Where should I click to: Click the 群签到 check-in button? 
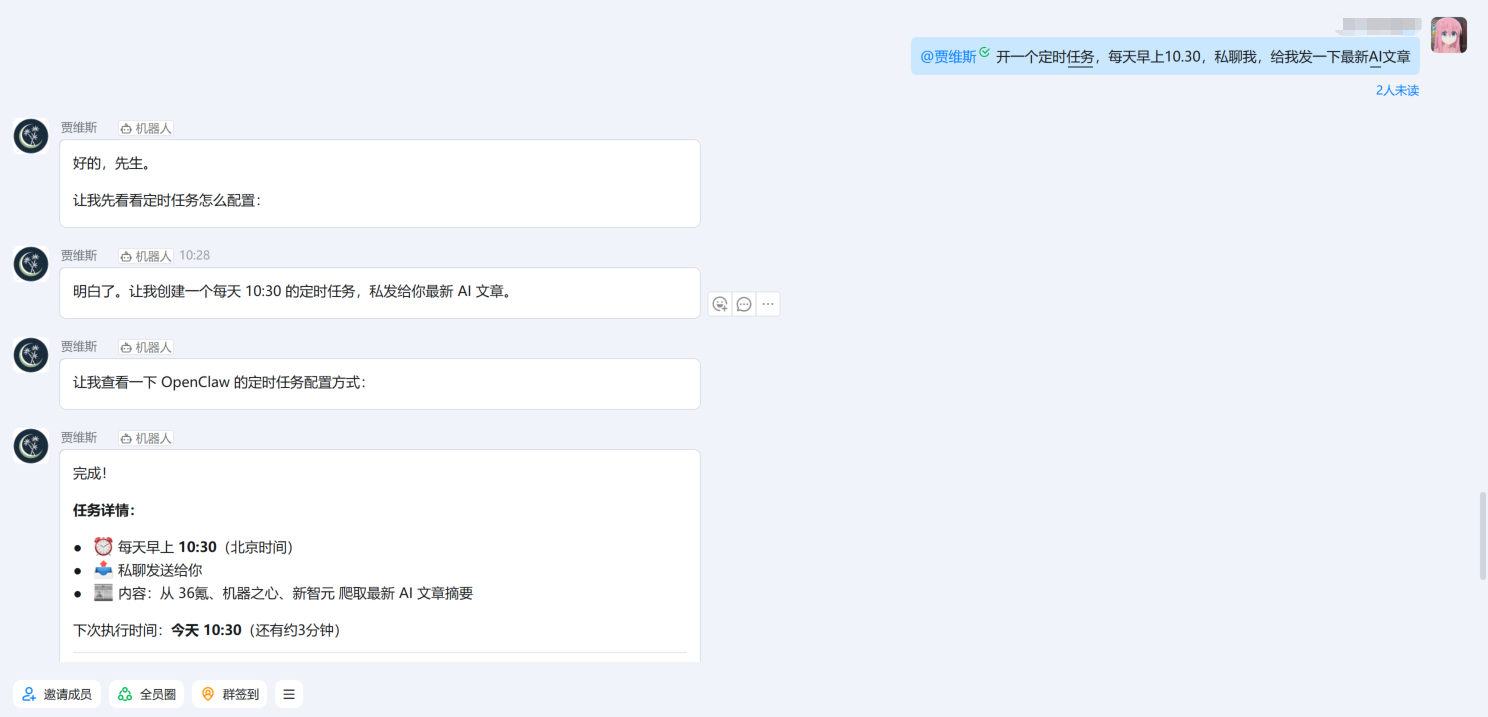tap(230, 694)
